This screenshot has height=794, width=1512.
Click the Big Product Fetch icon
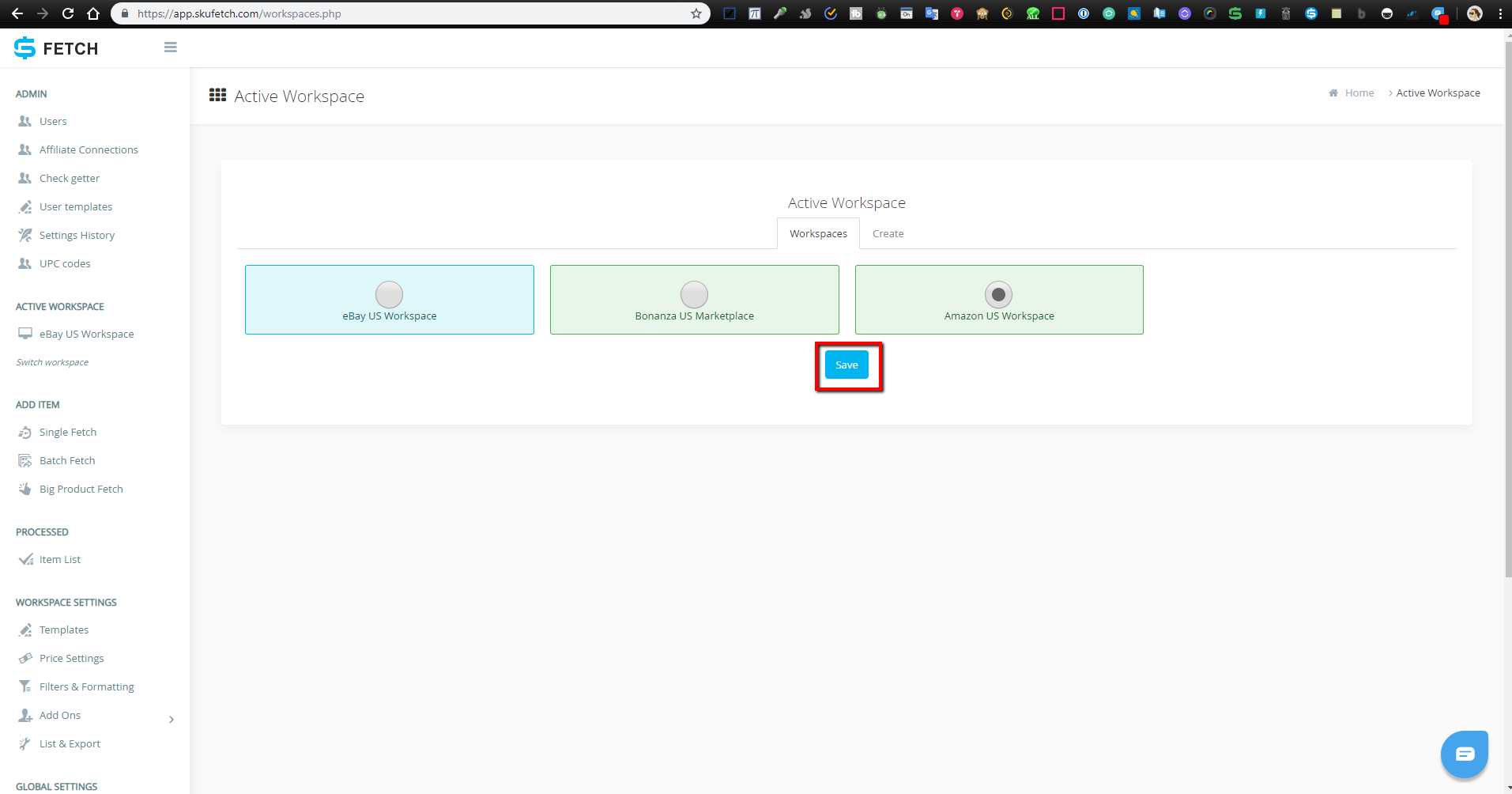point(25,489)
